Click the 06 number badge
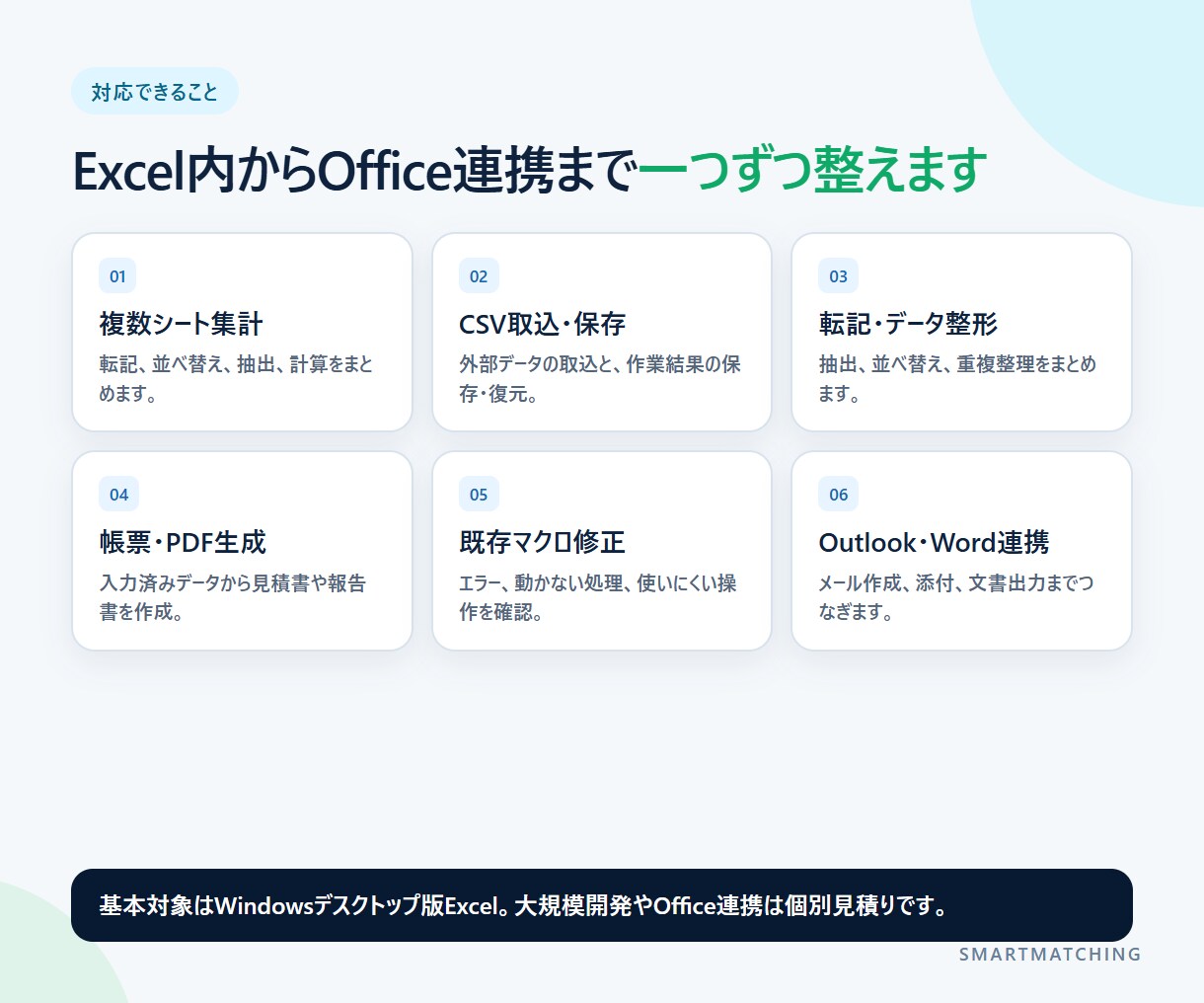1204x1003 pixels. pyautogui.click(x=838, y=495)
